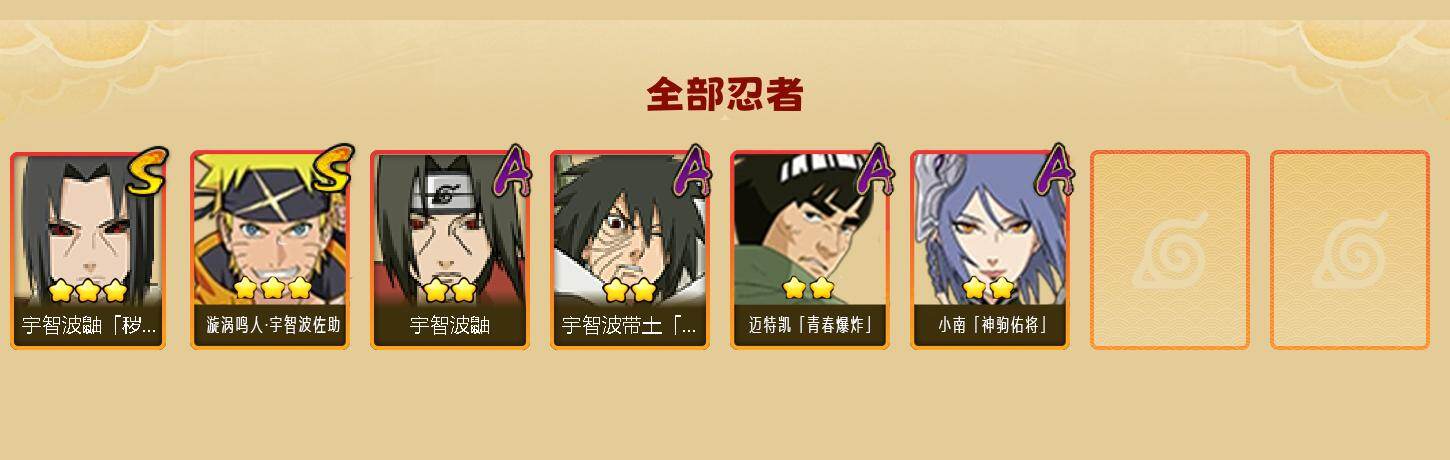Click the S rank badge on Naruto card
The image size is (1450, 460).
coord(332,170)
